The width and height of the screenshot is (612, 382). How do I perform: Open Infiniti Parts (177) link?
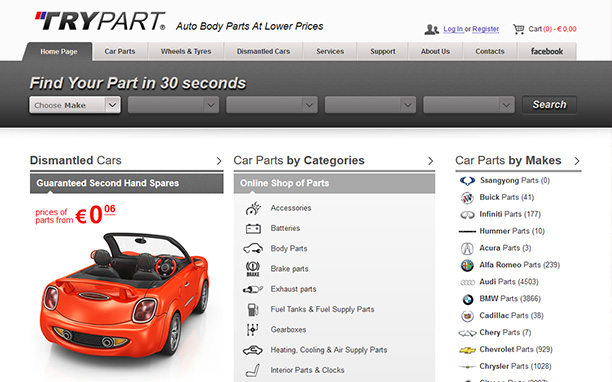pyautogui.click(x=510, y=214)
